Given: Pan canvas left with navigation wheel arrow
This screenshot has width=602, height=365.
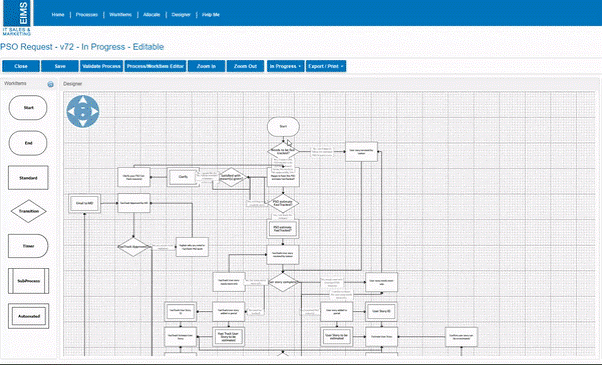Looking at the screenshot, I should [71, 112].
